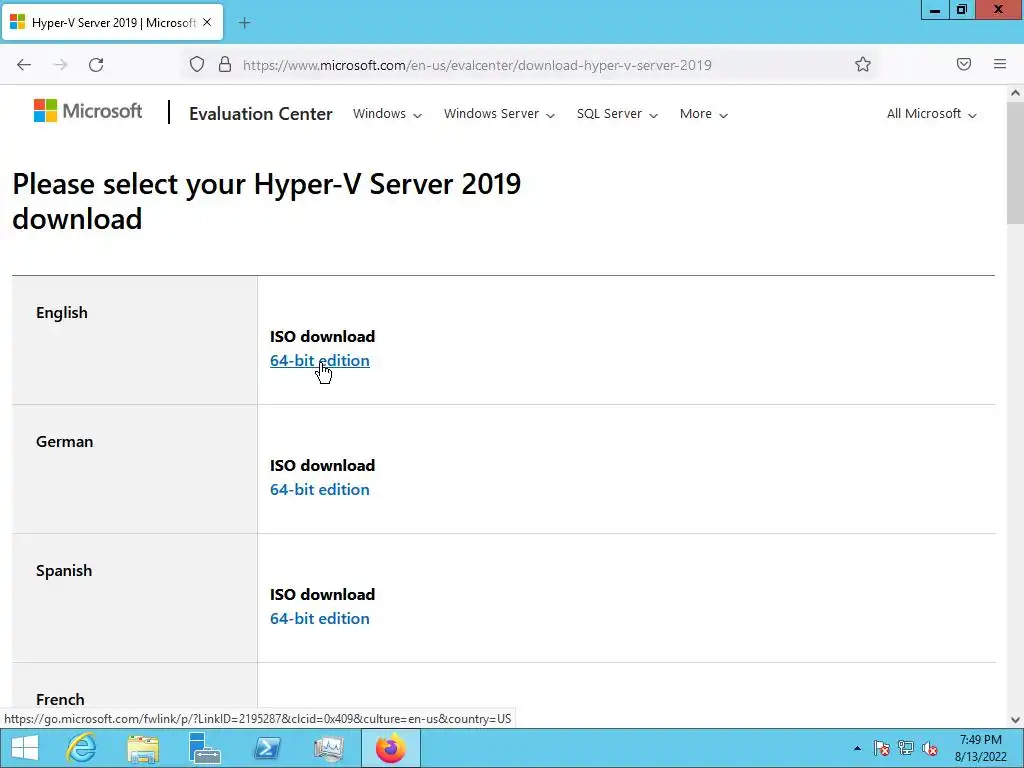Open Server Manager from taskbar

pos(204,748)
